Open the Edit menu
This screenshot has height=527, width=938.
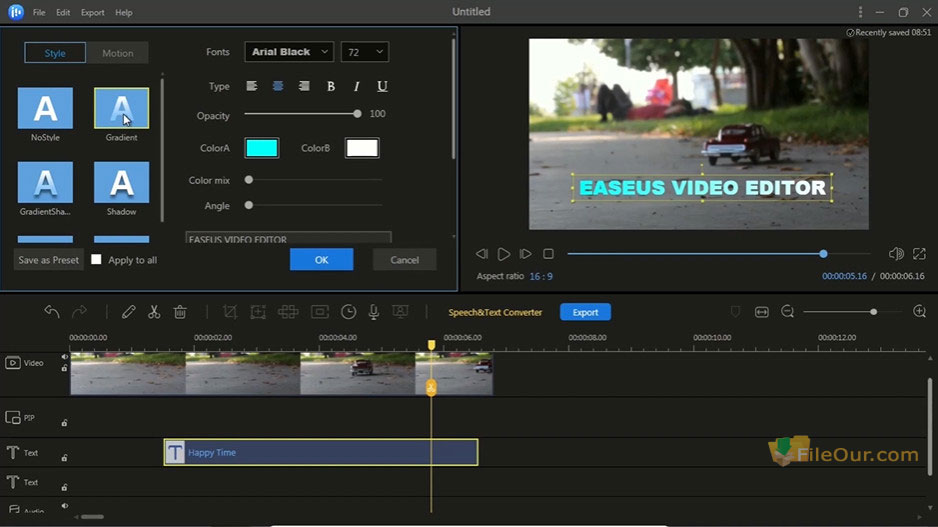(x=63, y=13)
